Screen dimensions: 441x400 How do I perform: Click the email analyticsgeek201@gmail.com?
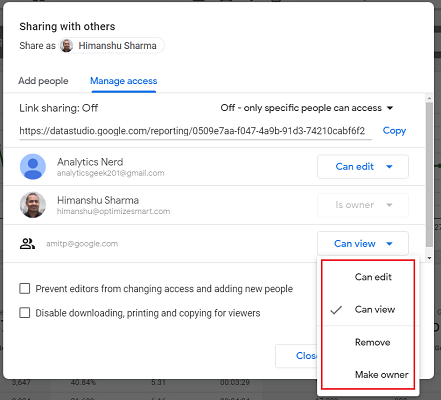[x=110, y=173]
